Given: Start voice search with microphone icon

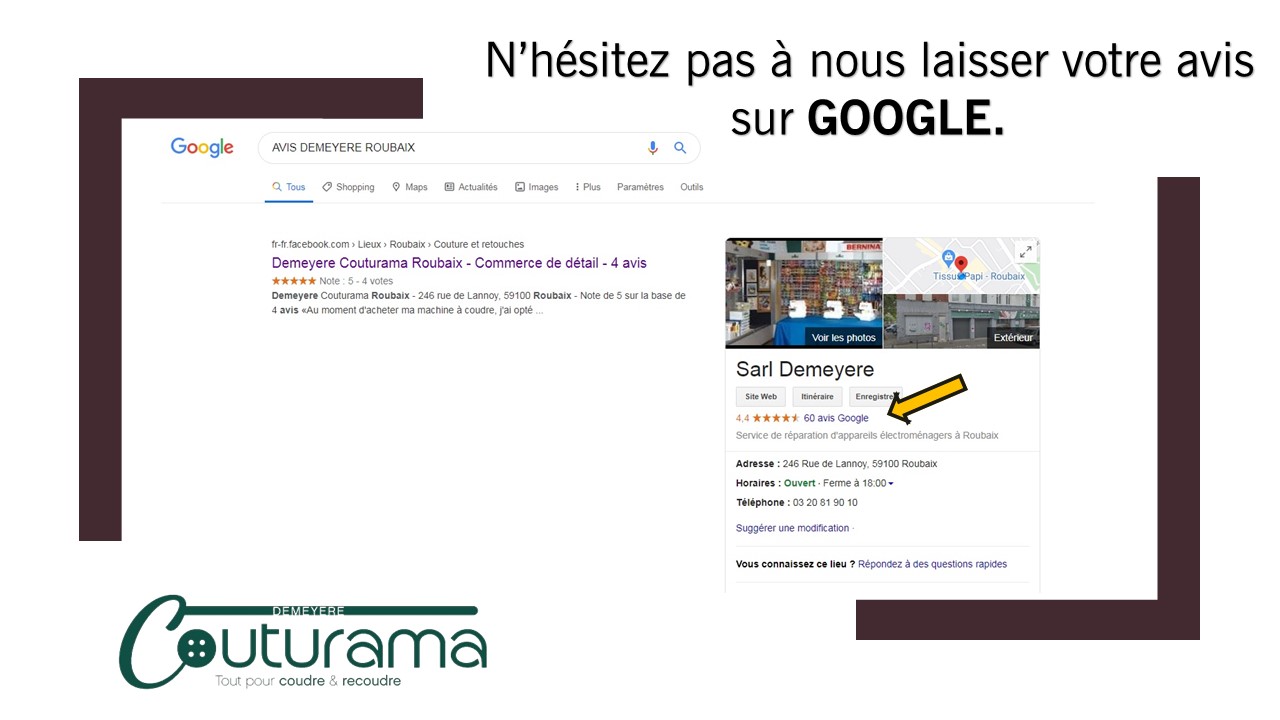Looking at the screenshot, I should 653,148.
